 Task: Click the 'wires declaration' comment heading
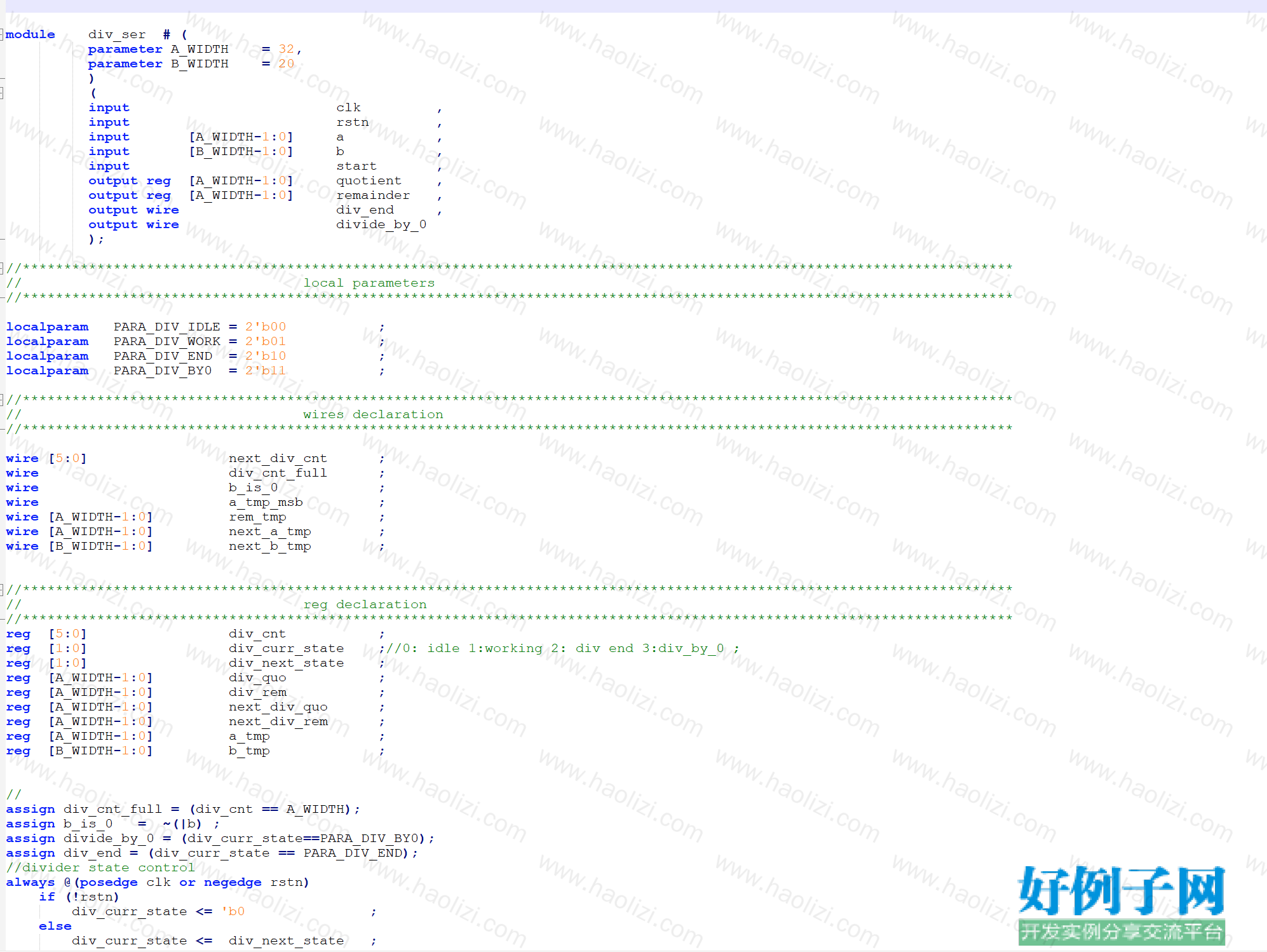(373, 414)
